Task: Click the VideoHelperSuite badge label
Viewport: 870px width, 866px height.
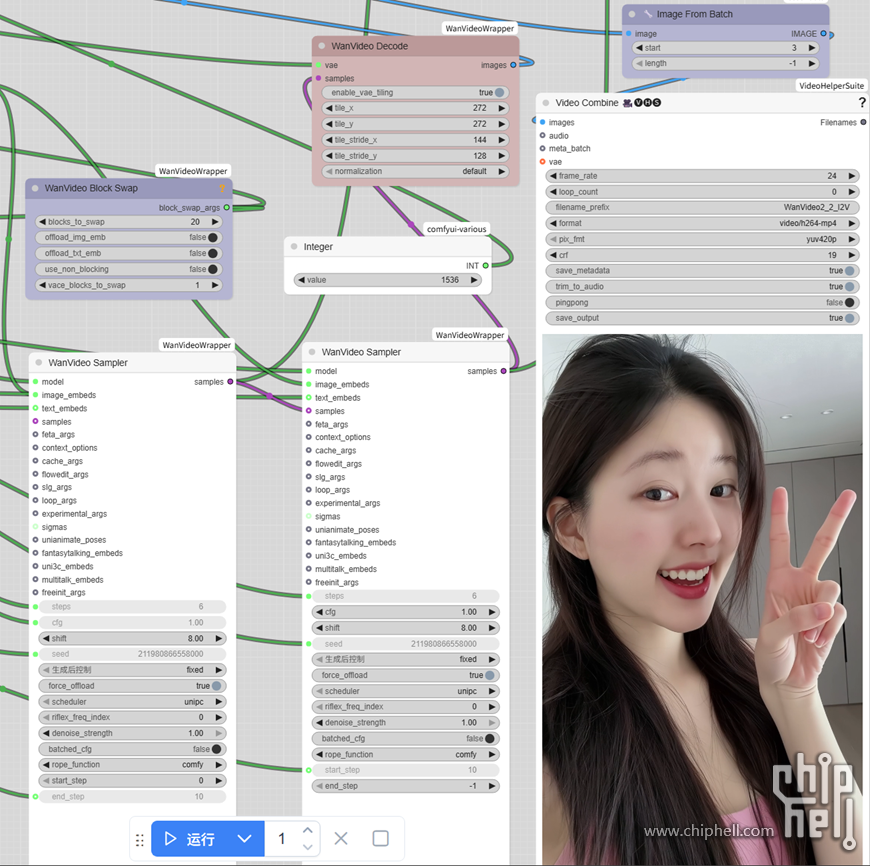Action: tap(831, 85)
